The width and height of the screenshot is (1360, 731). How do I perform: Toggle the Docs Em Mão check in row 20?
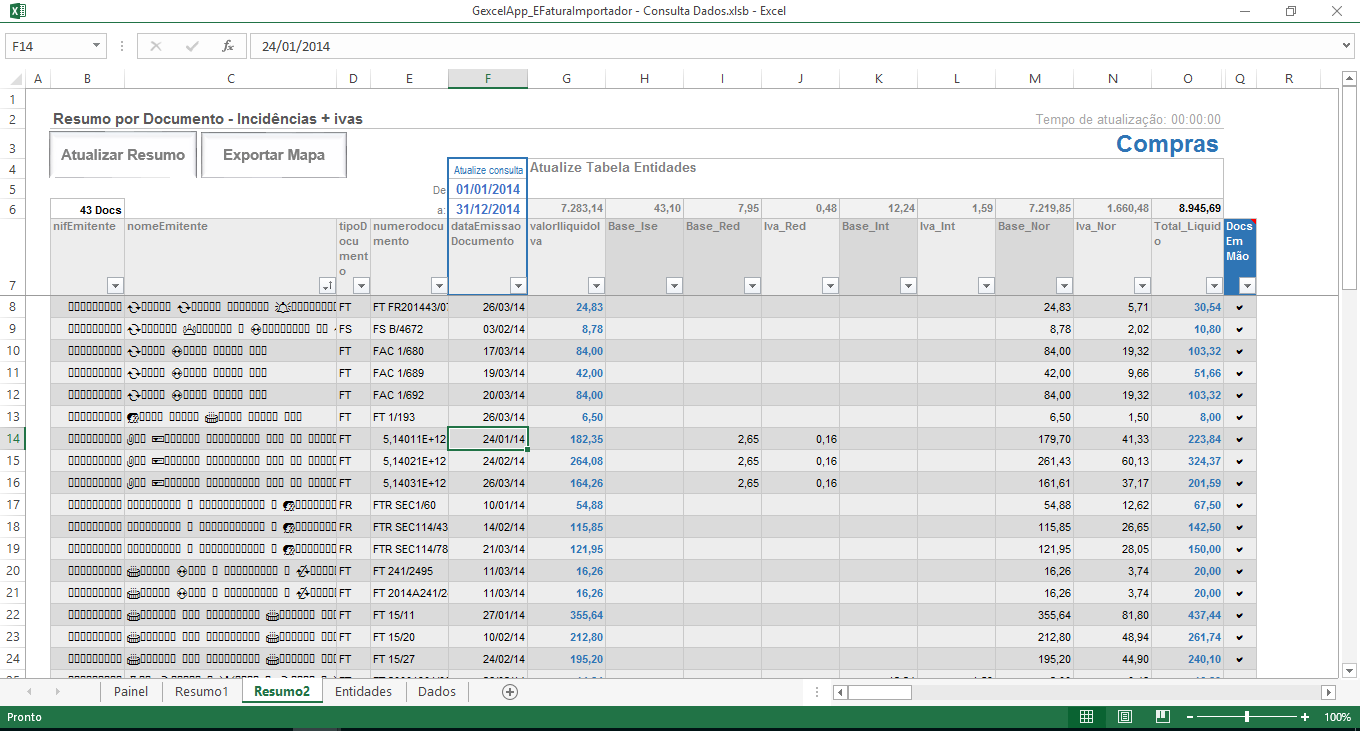point(1240,571)
